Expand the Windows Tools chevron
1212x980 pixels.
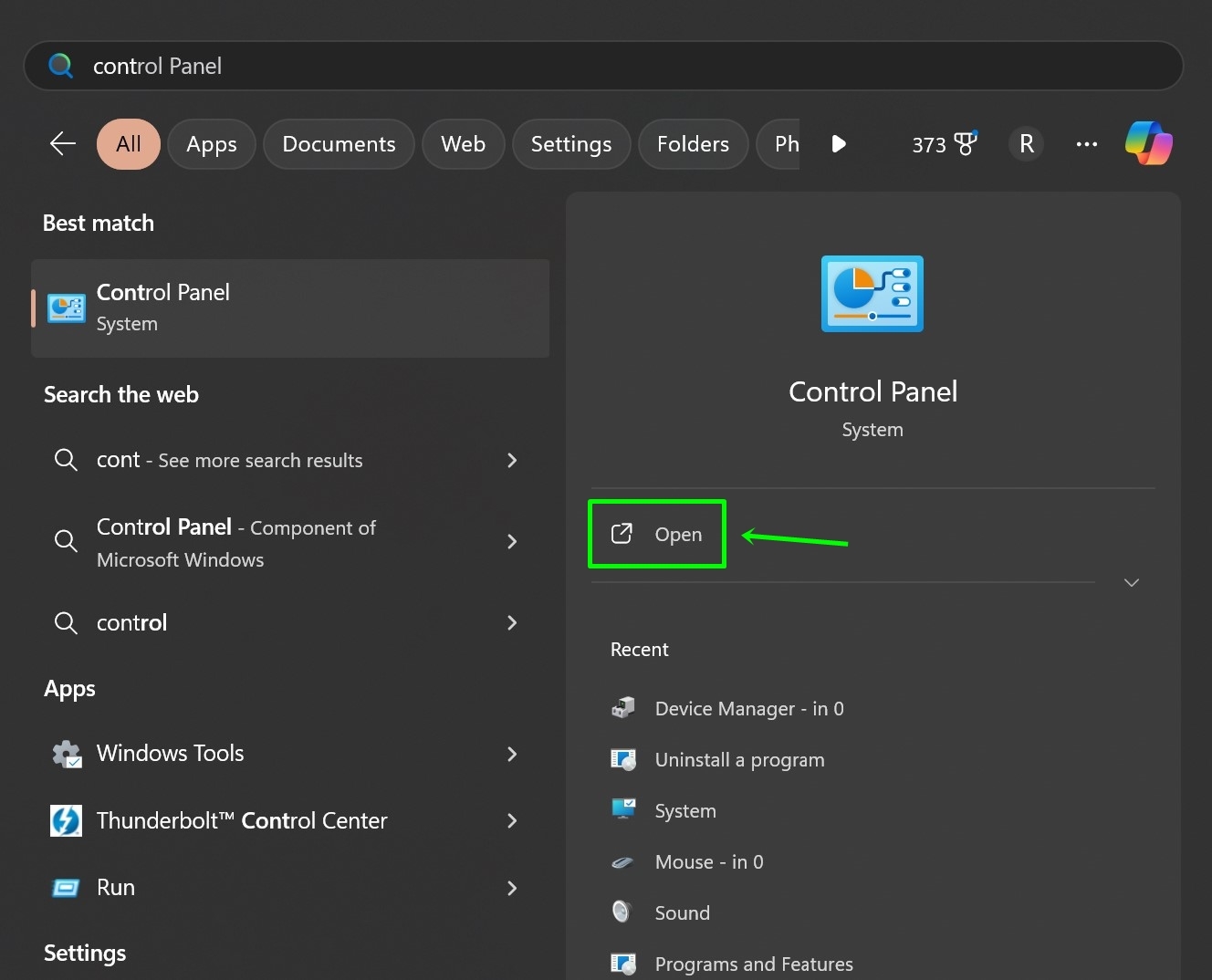point(512,755)
